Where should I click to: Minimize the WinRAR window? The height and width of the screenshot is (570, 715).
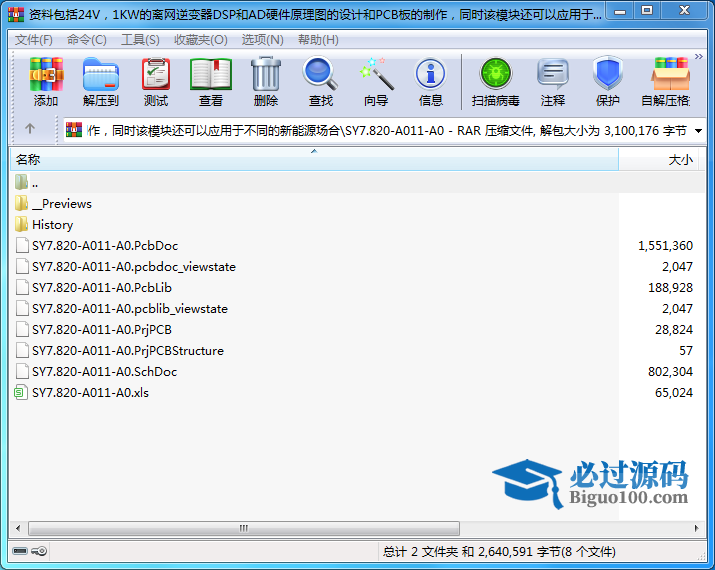coord(620,10)
